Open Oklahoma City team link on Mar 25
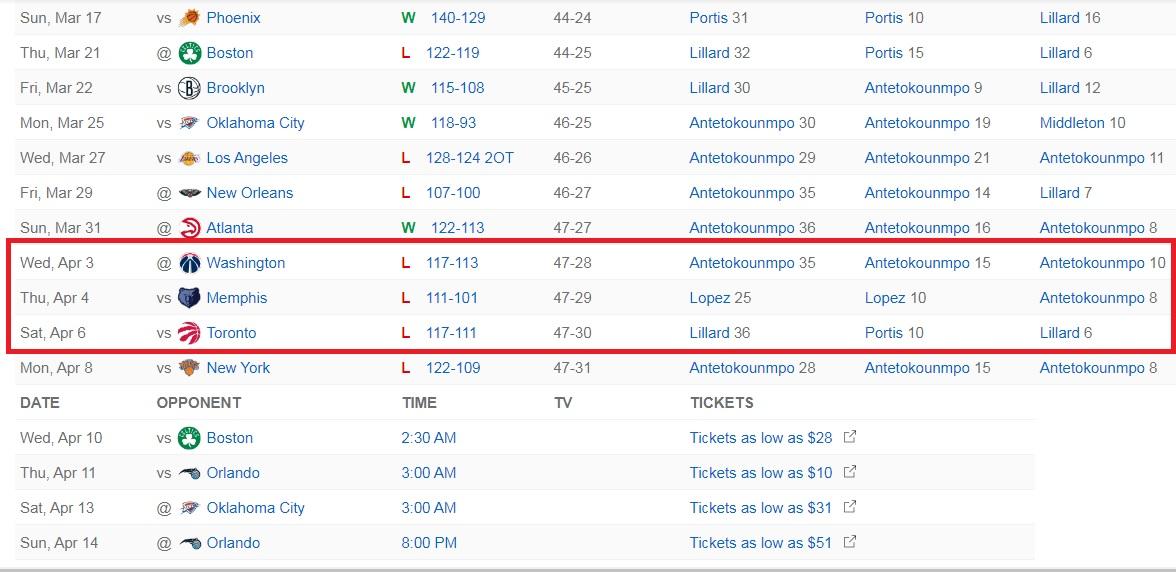 [x=255, y=123]
